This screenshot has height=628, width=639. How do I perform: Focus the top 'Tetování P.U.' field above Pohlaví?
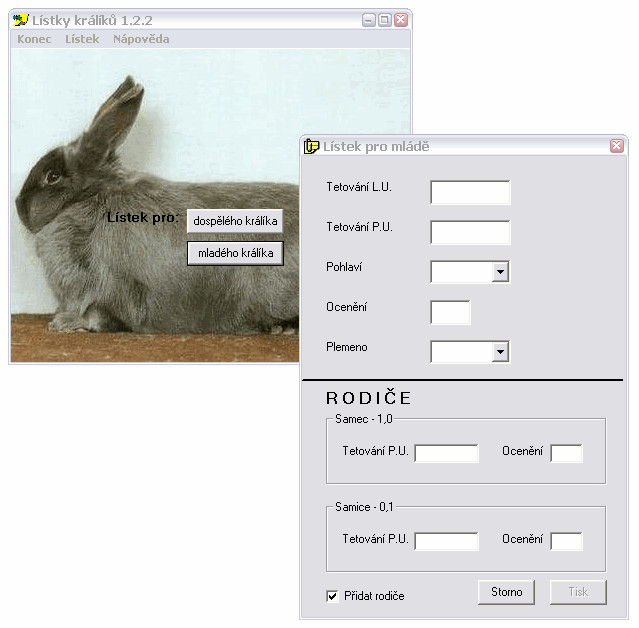470,232
